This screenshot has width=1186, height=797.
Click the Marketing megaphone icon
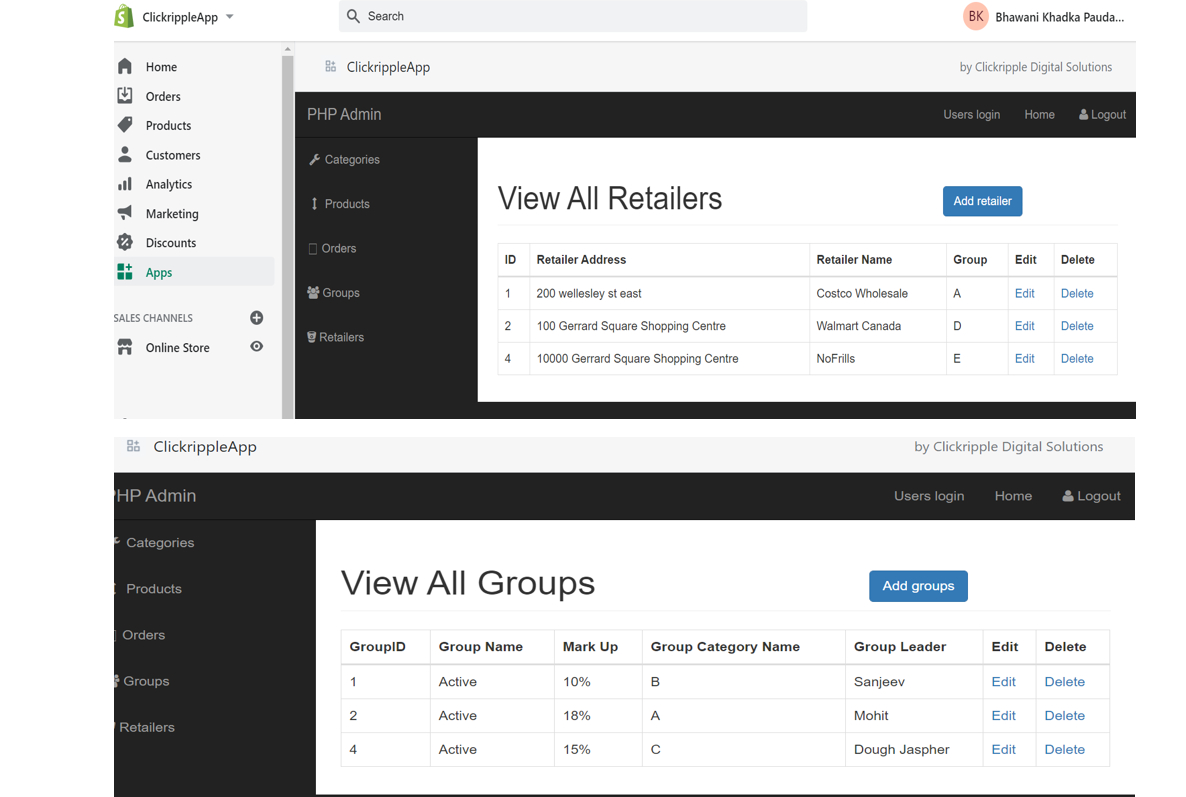(125, 213)
